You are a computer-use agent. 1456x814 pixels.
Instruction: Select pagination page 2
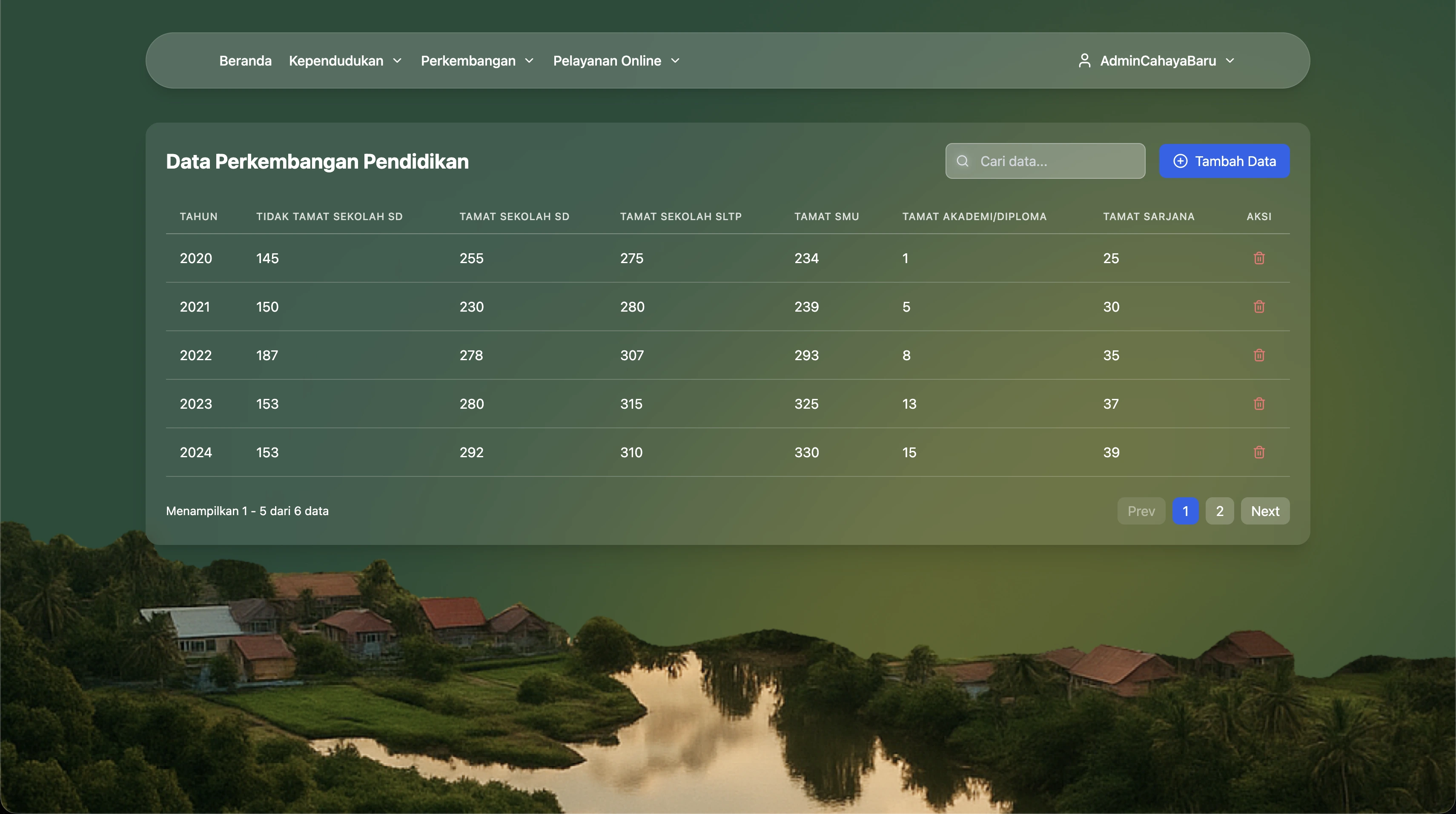[1220, 511]
